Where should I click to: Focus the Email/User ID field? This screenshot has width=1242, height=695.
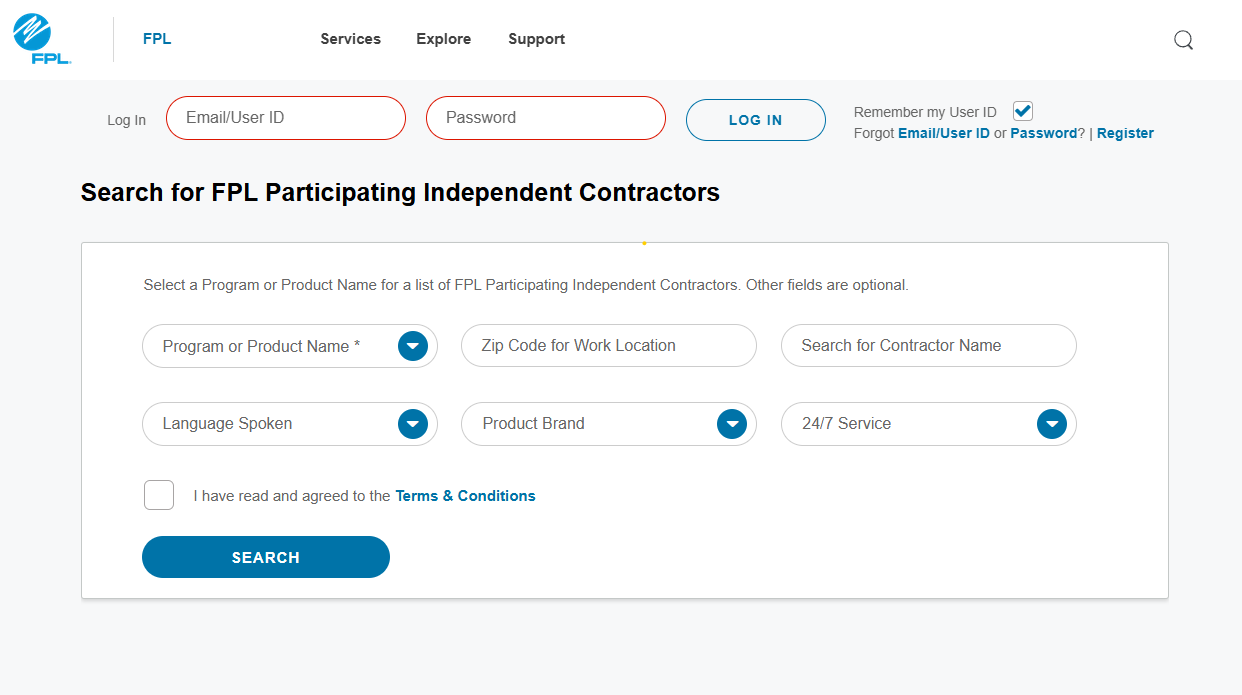pyautogui.click(x=286, y=118)
